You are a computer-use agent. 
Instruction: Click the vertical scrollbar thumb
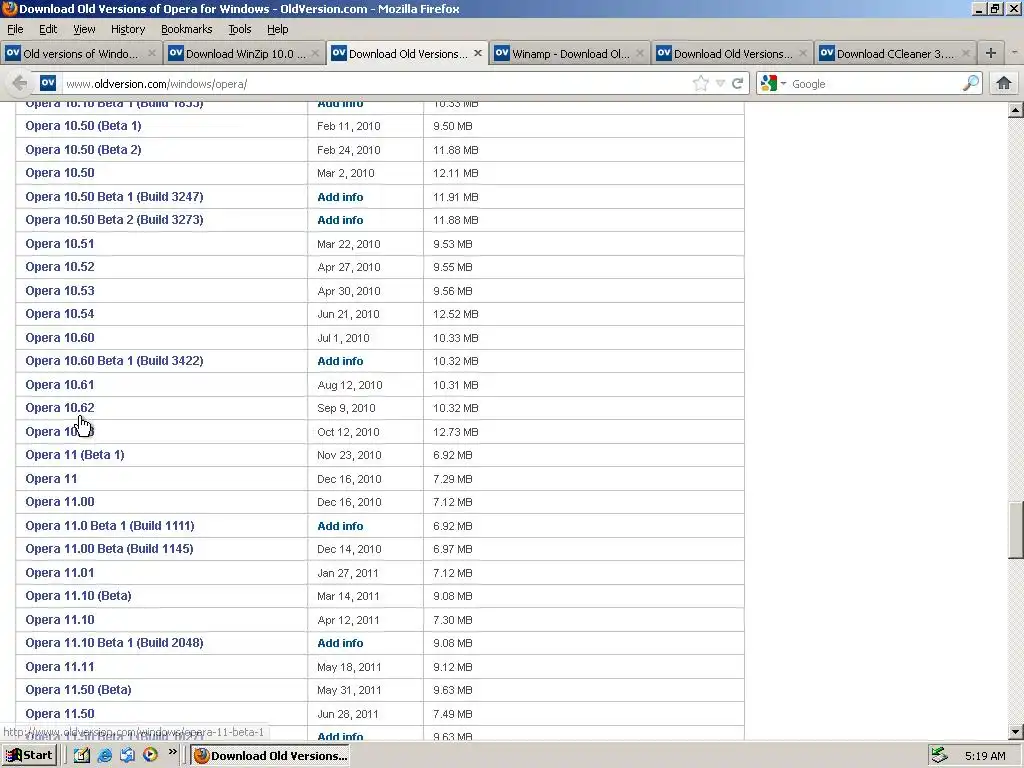1016,530
